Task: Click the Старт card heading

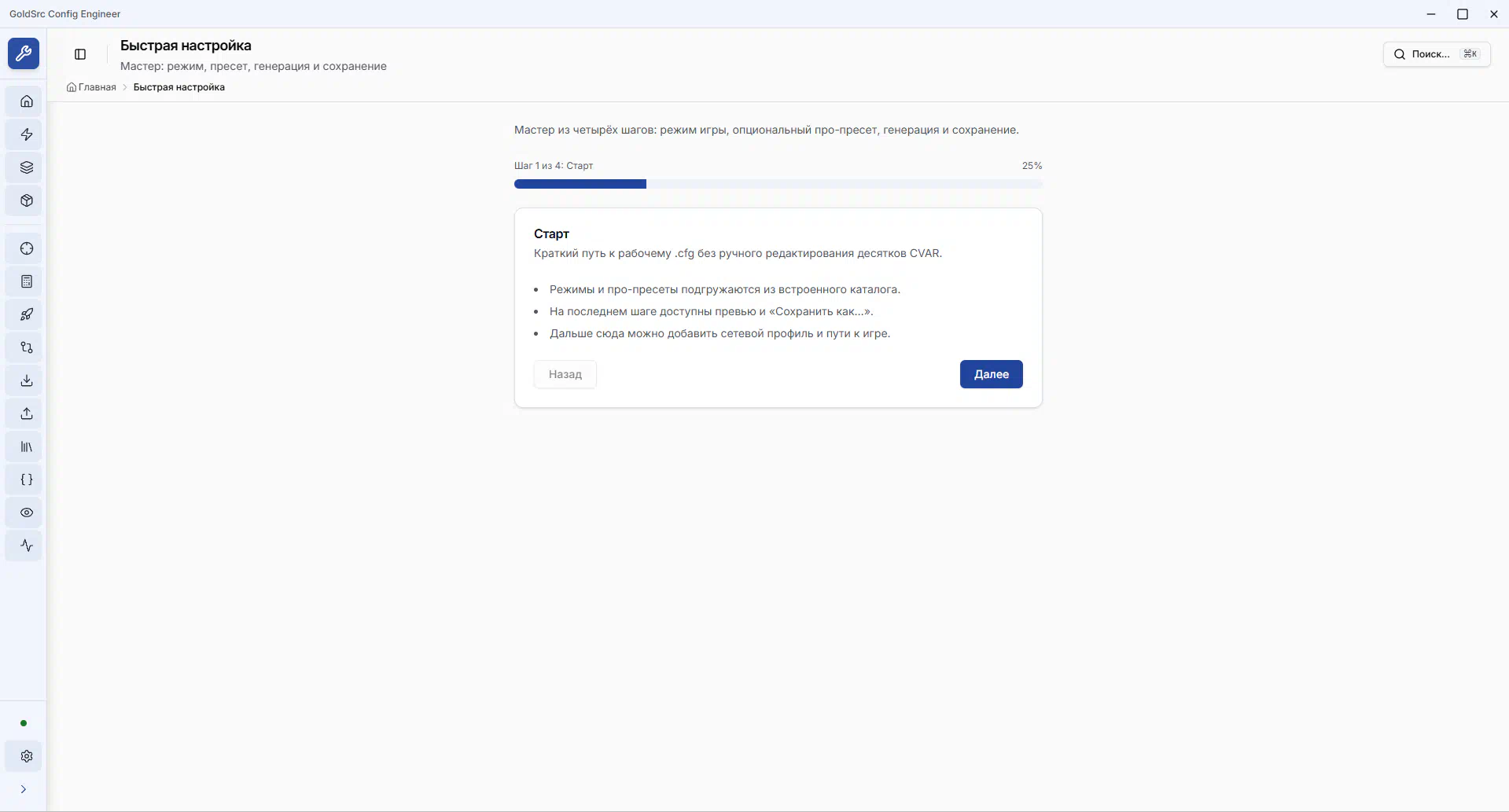Action: pos(551,233)
